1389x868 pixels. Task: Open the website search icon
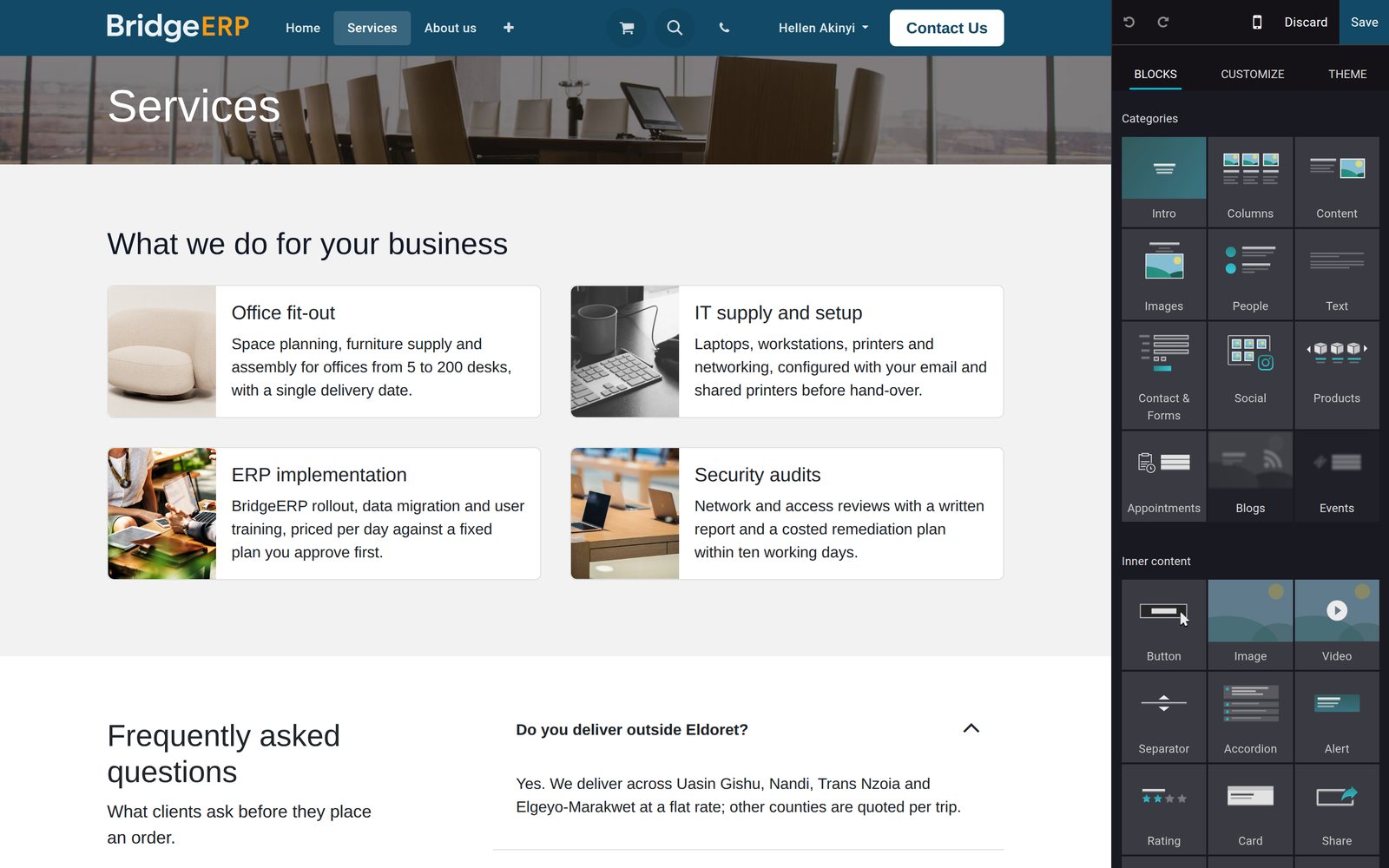click(x=675, y=28)
